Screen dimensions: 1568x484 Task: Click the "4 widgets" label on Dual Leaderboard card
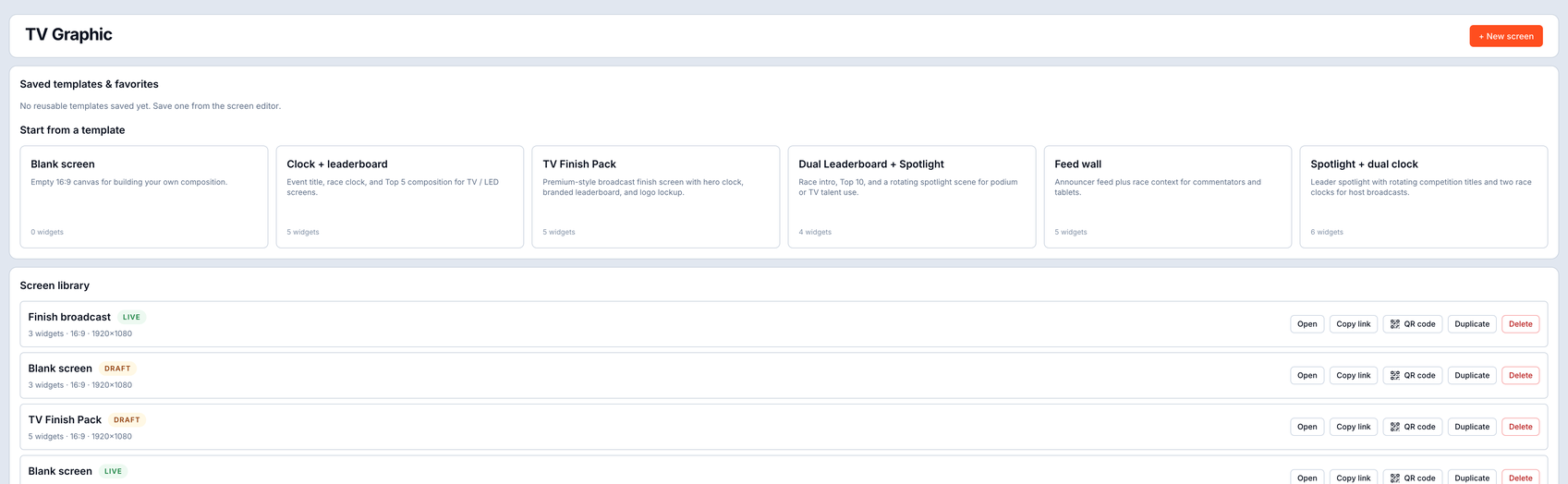pos(815,232)
